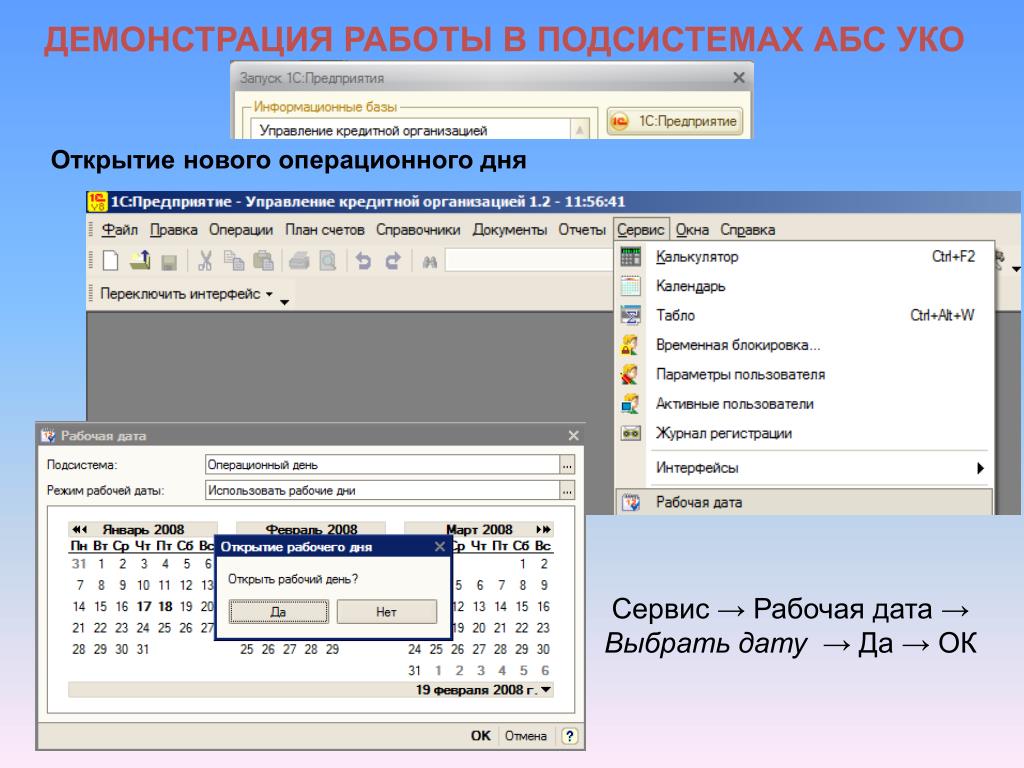The height and width of the screenshot is (768, 1024).
Task: Close the Открытие рабочего дня dialog
Action: point(440,547)
